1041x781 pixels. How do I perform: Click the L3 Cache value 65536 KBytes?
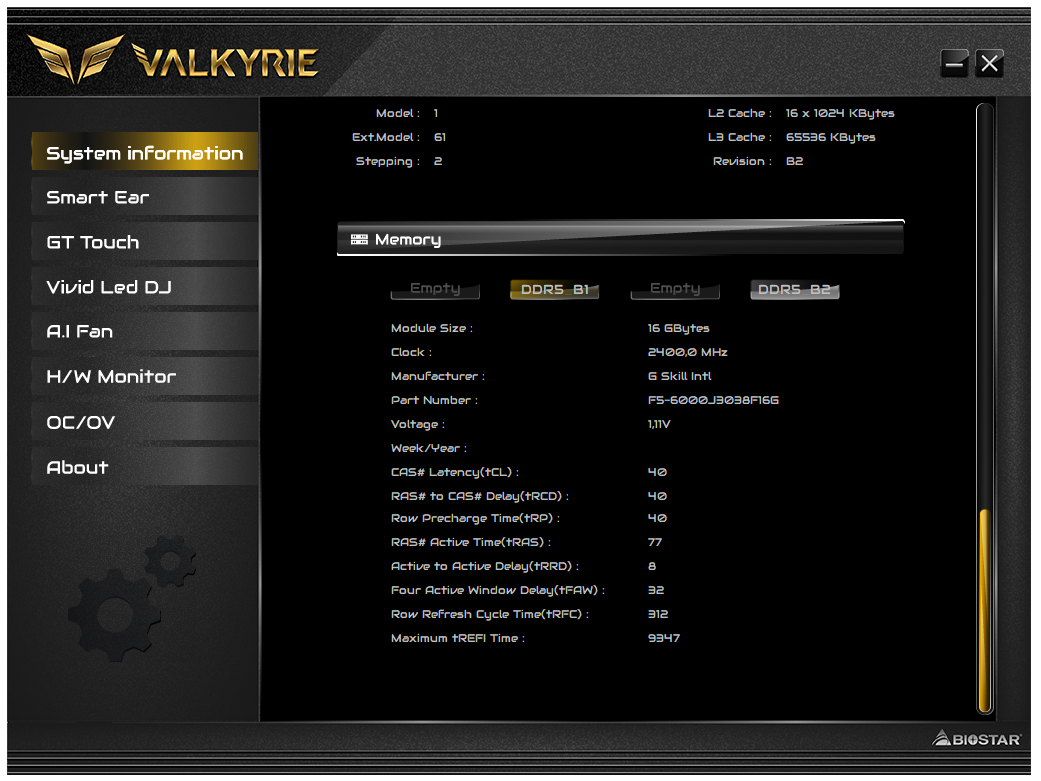coord(831,137)
